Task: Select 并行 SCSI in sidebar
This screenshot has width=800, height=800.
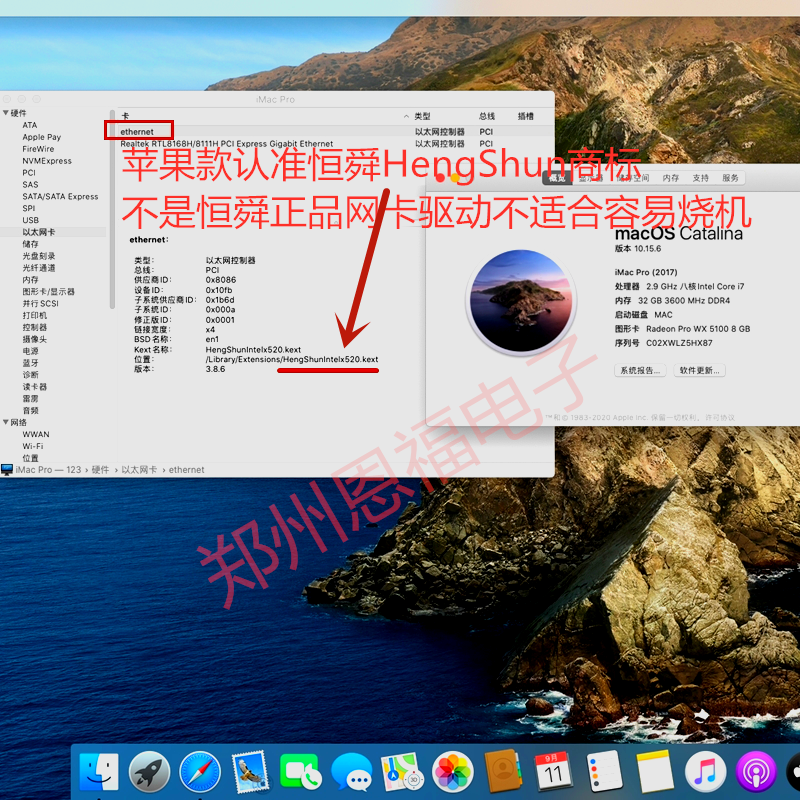Action: coord(40,304)
